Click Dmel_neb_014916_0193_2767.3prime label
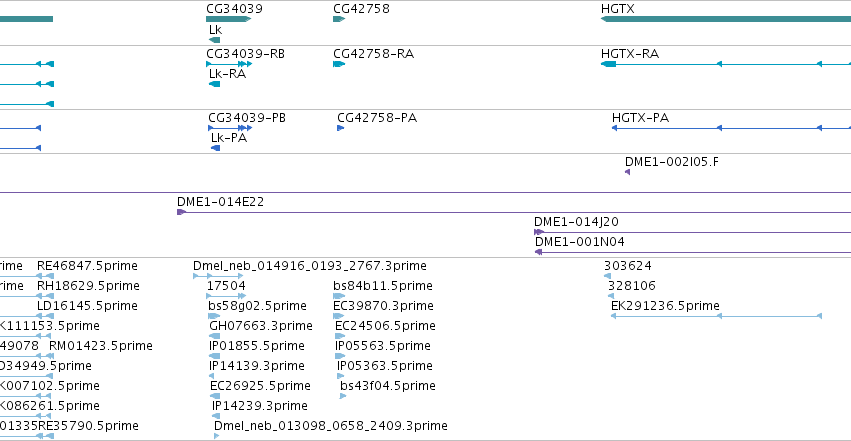This screenshot has width=851, height=441. point(309,266)
